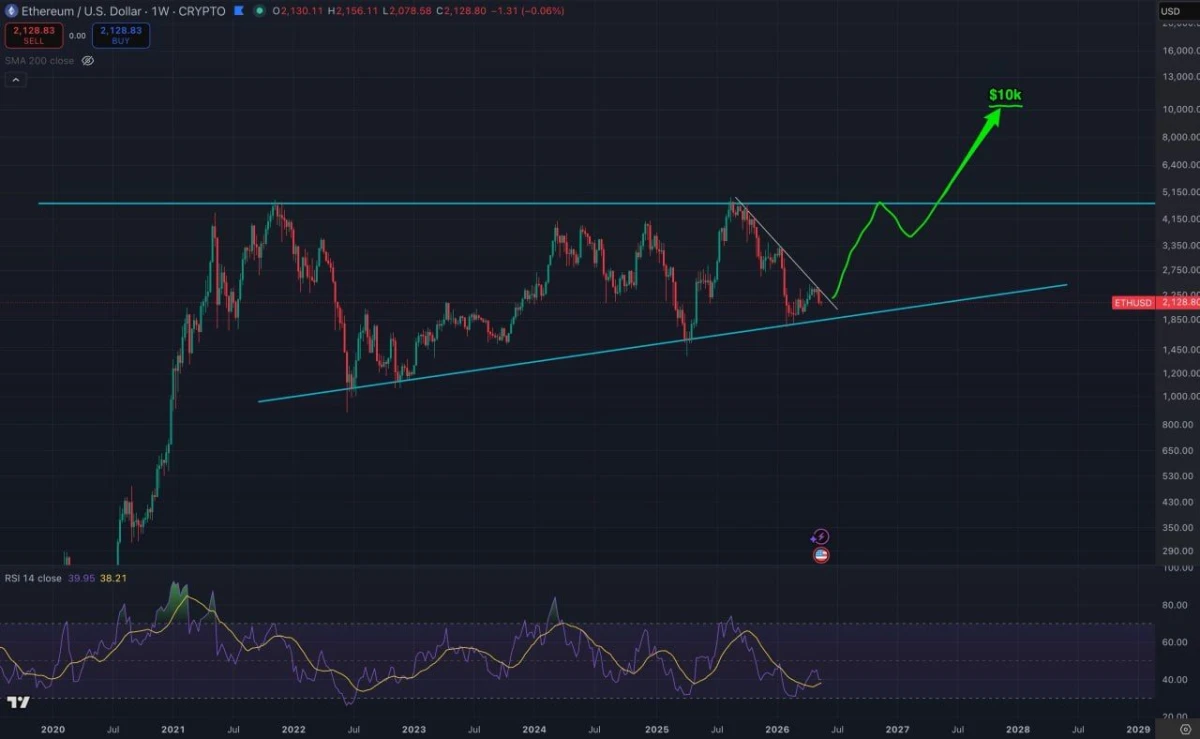This screenshot has width=1200, height=739.
Task: Select the SMA 200 close indicator legend
Action: (x=39, y=61)
